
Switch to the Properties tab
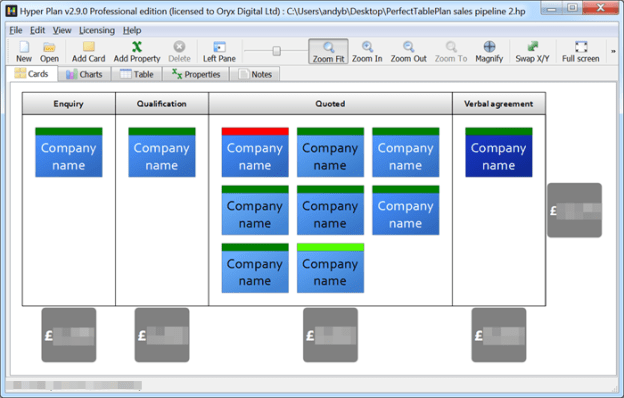point(196,74)
